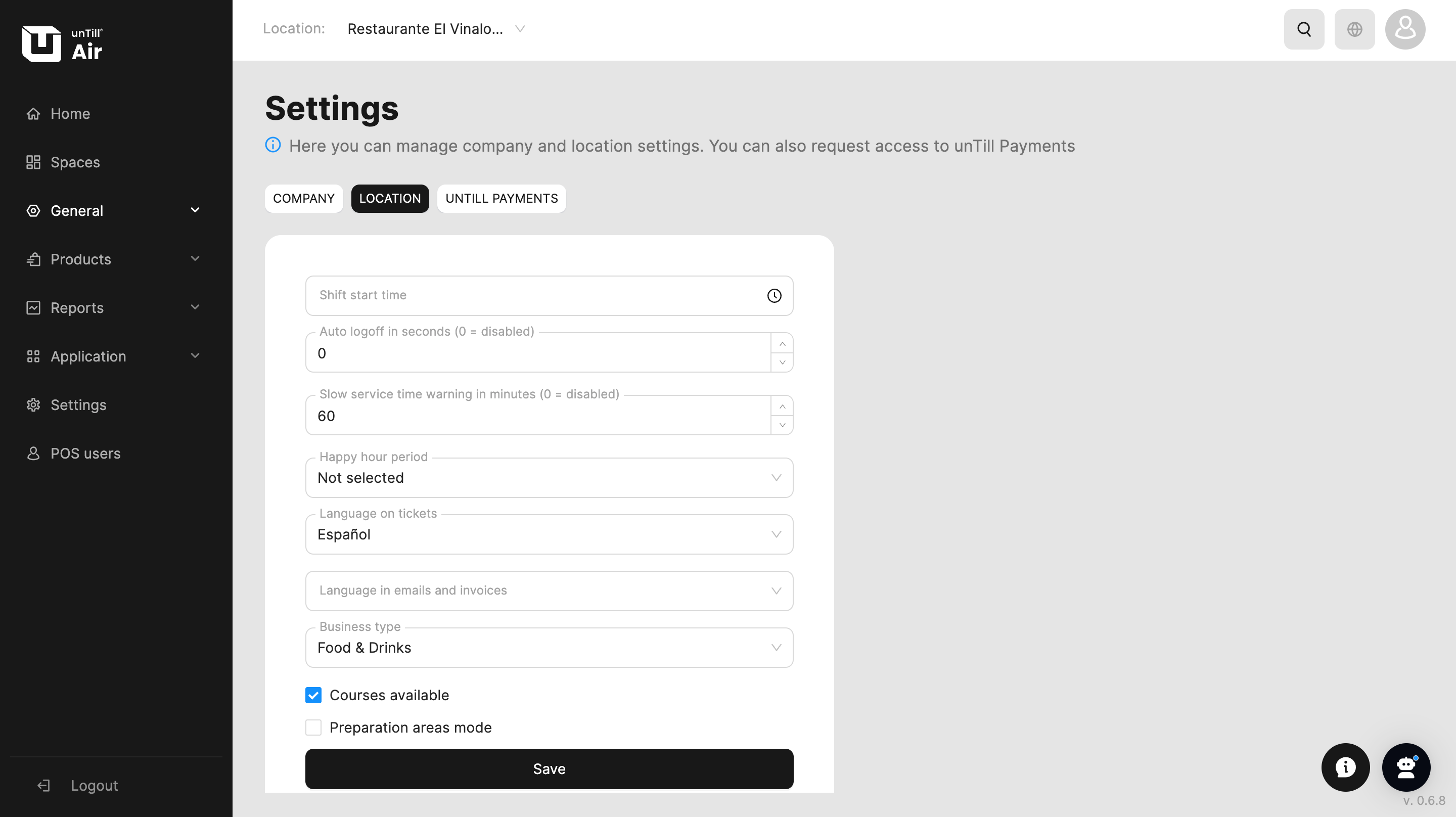Open the Business type dropdown
The width and height of the screenshot is (1456, 817).
tap(548, 647)
